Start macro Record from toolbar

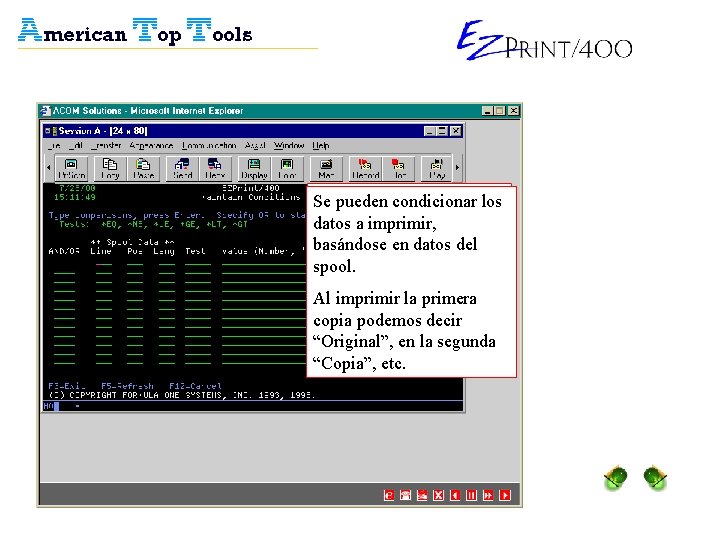[x=366, y=169]
